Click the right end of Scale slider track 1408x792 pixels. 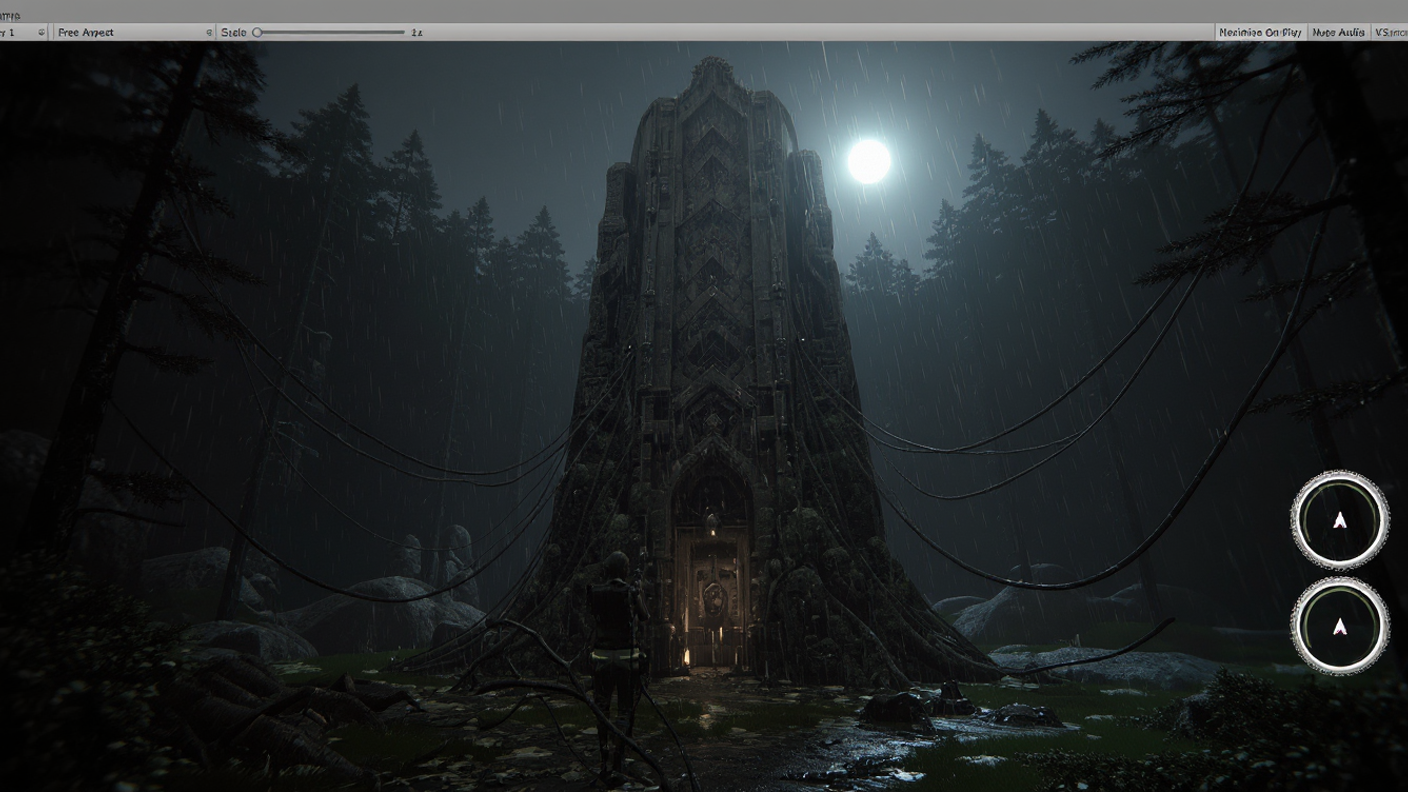tap(402, 33)
